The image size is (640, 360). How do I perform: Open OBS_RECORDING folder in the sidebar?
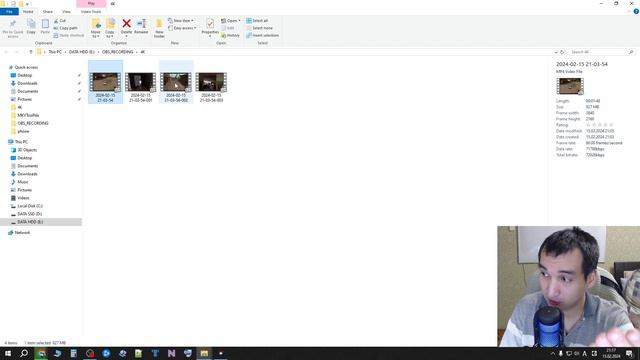click(33, 123)
